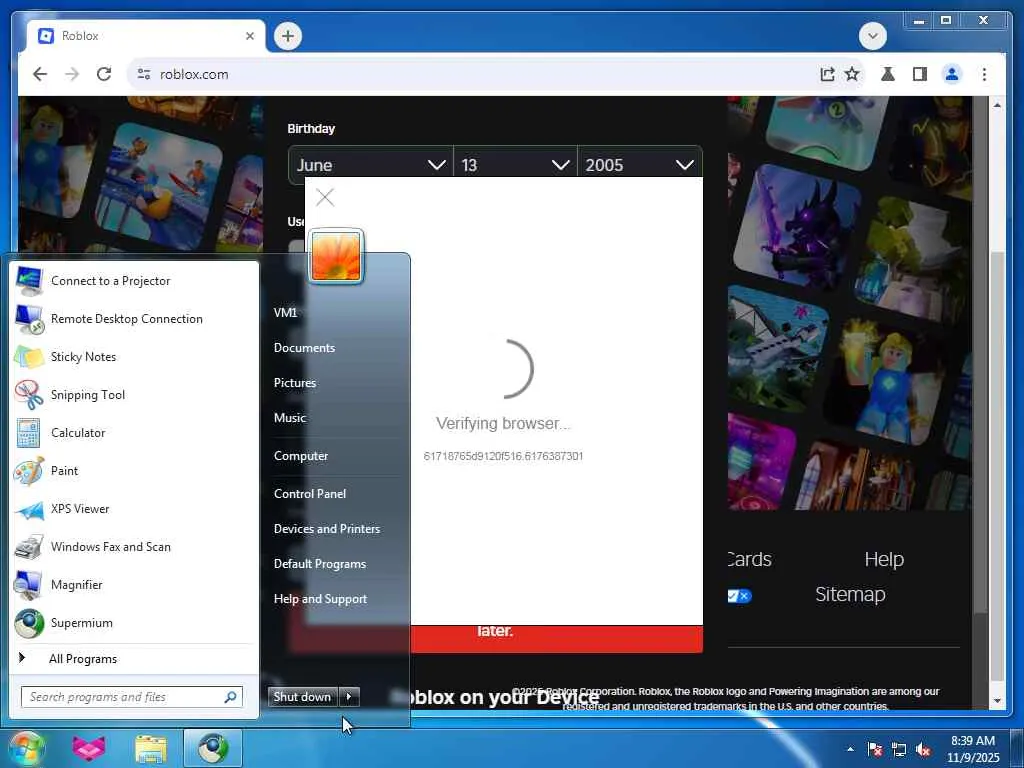Reload the Roblox page

(x=104, y=74)
